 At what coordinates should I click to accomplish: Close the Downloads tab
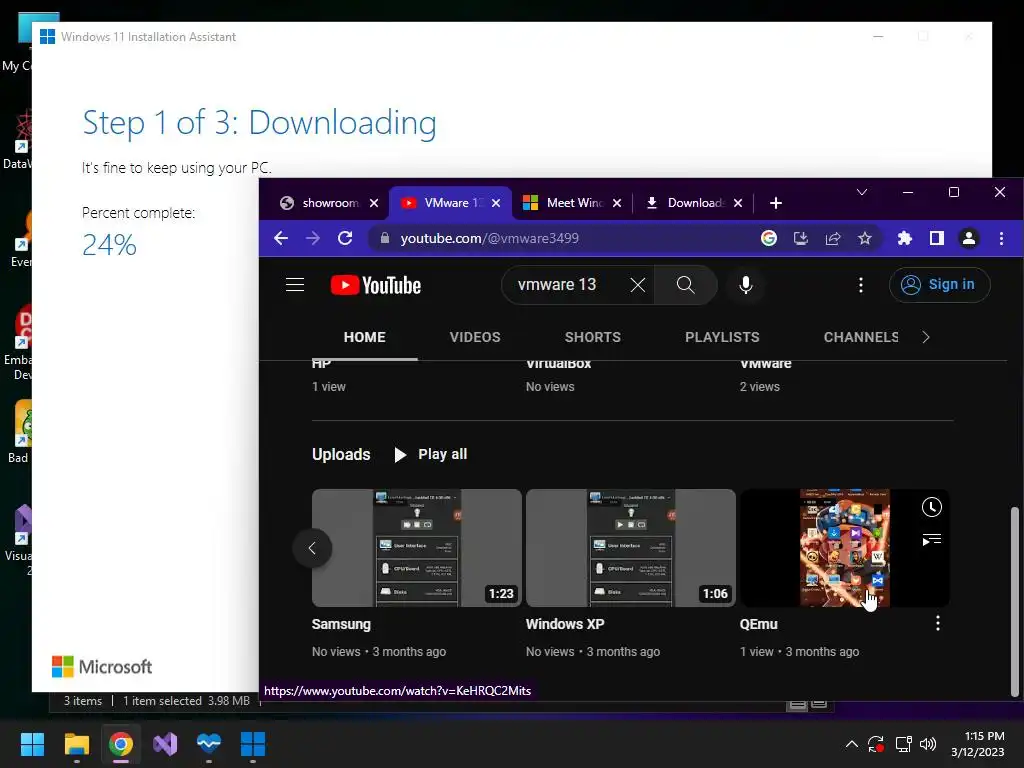click(738, 203)
